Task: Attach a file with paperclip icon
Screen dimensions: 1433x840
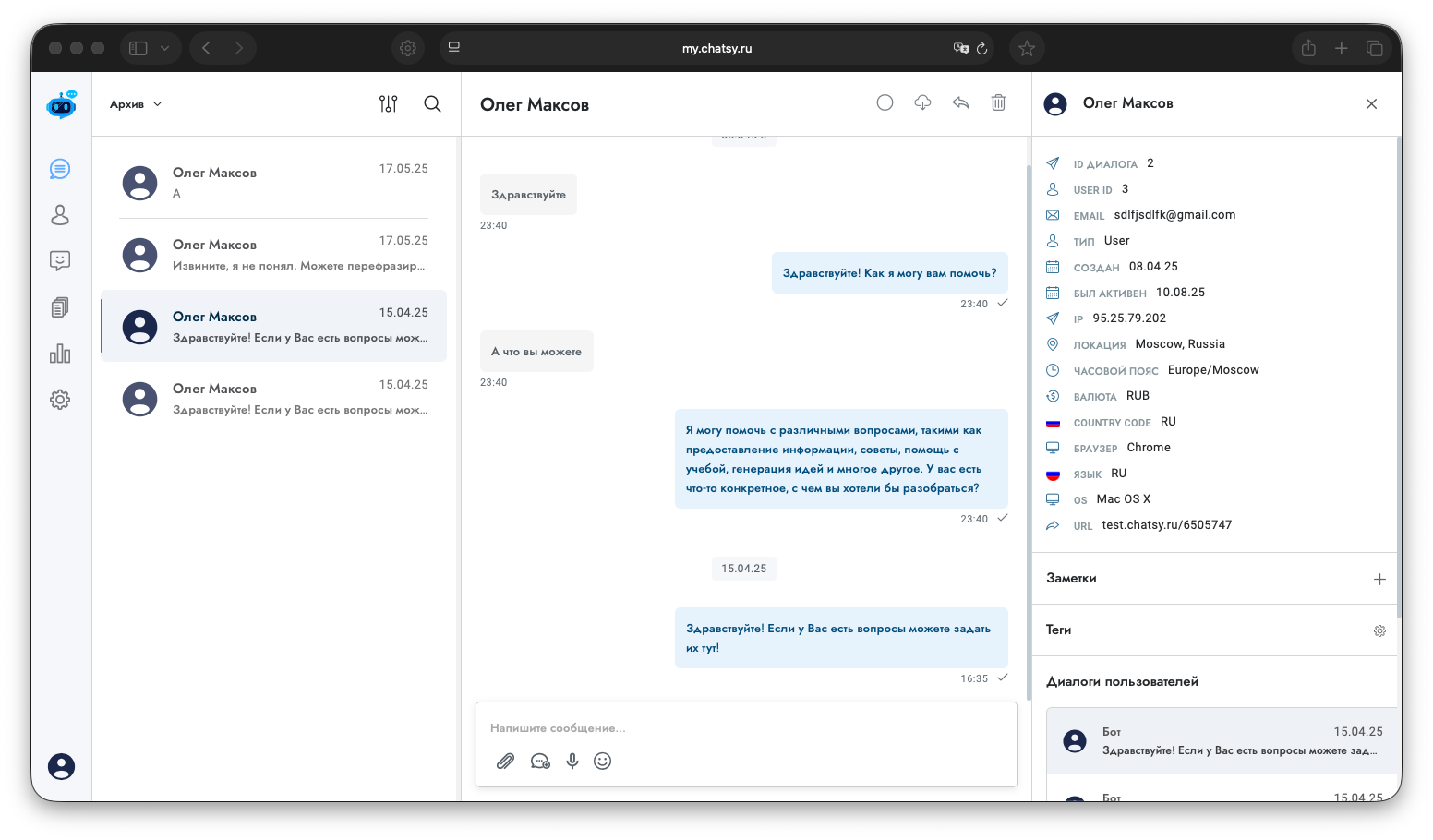Action: pos(505,761)
